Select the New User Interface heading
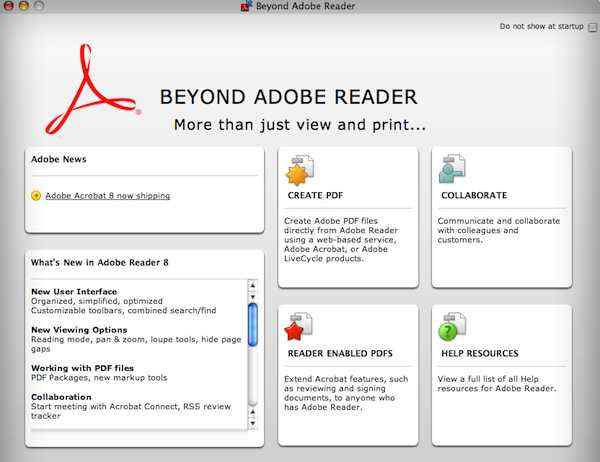Viewport: 600px width, 462px height. 74,291
